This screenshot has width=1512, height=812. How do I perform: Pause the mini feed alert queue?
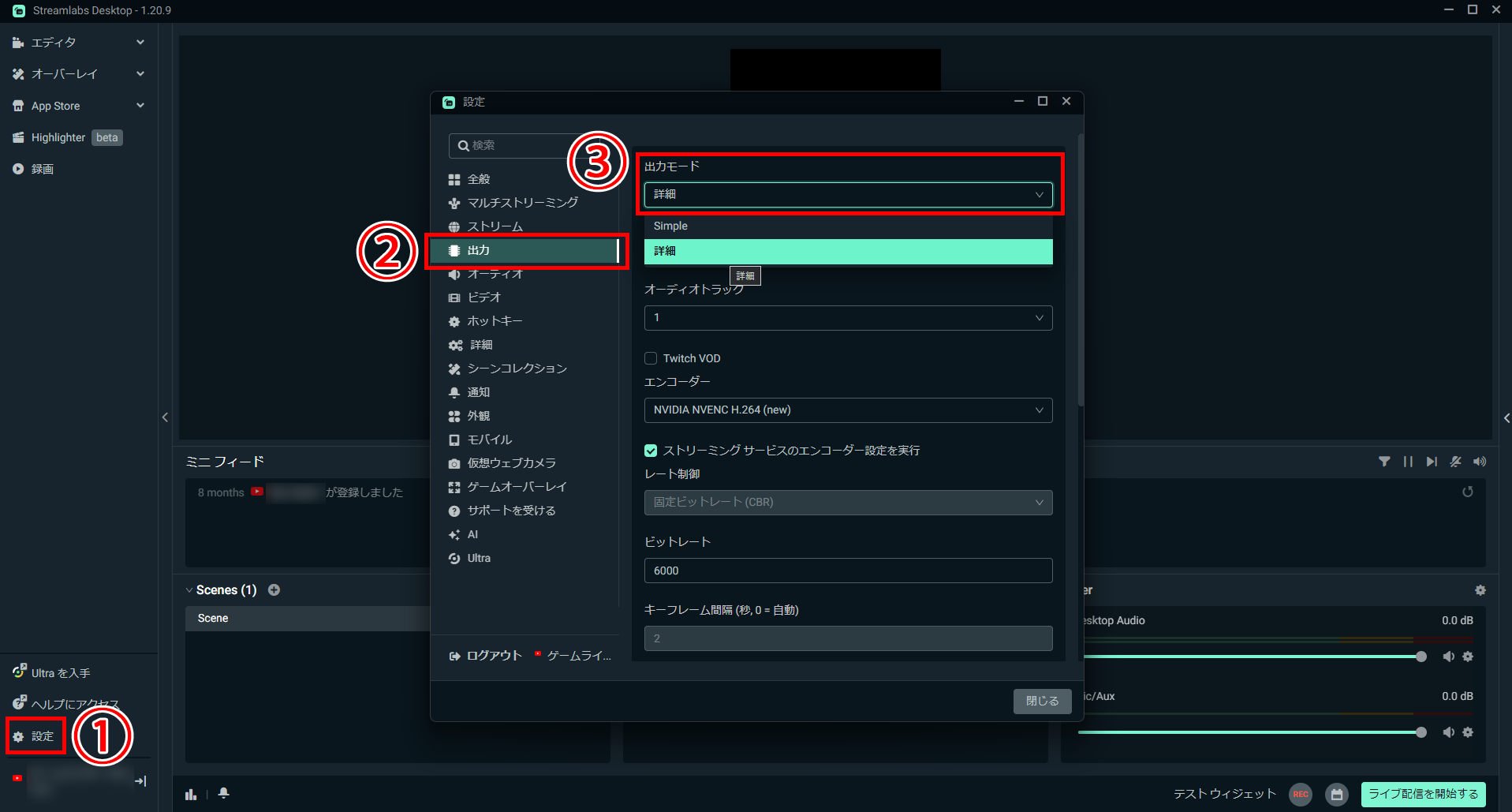(x=1408, y=462)
